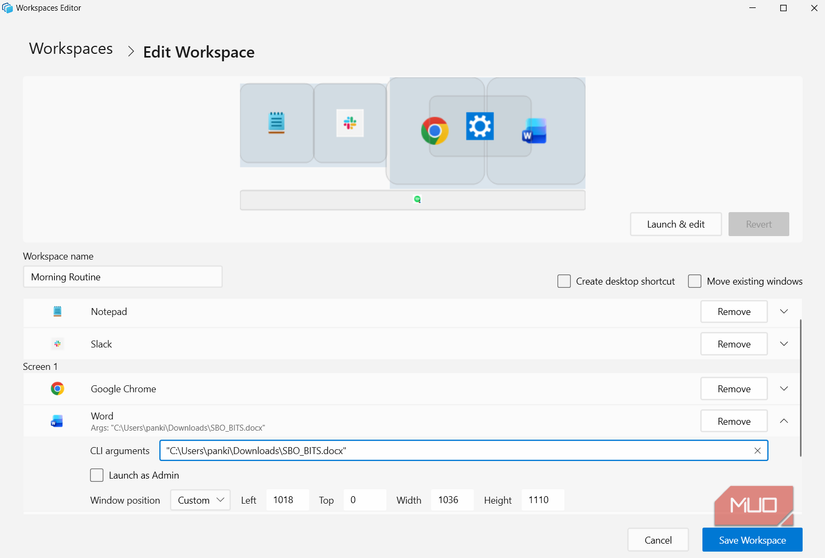
Task: Click the Workspace name text field
Action: 122,277
